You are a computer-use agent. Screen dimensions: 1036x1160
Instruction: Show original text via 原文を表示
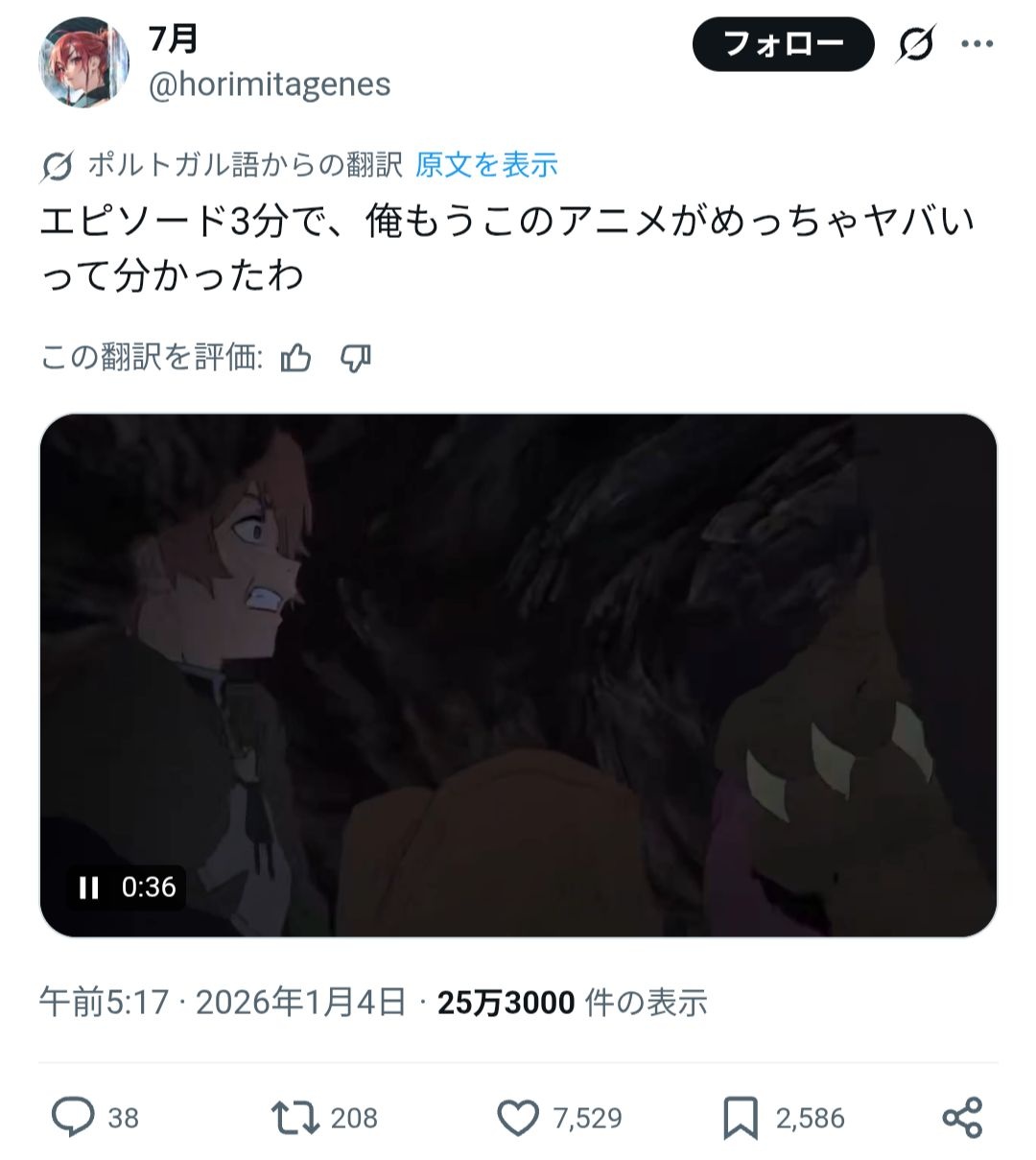point(486,165)
